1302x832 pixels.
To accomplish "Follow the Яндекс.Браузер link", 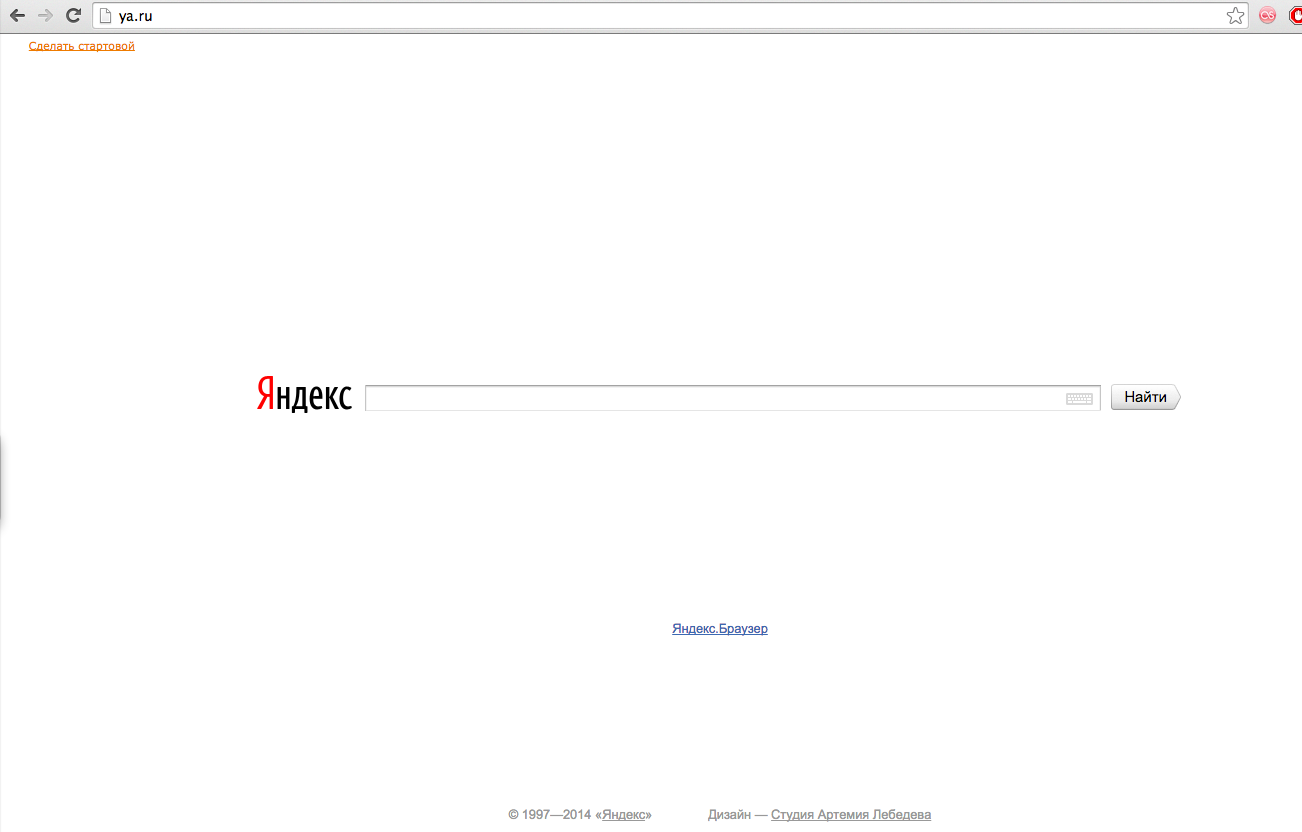I will [720, 629].
